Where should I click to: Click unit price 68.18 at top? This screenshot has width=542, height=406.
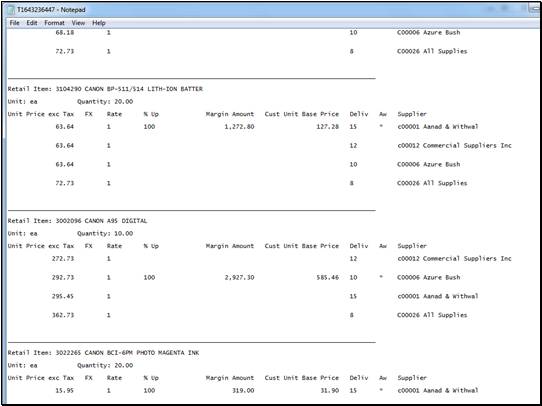[x=65, y=32]
